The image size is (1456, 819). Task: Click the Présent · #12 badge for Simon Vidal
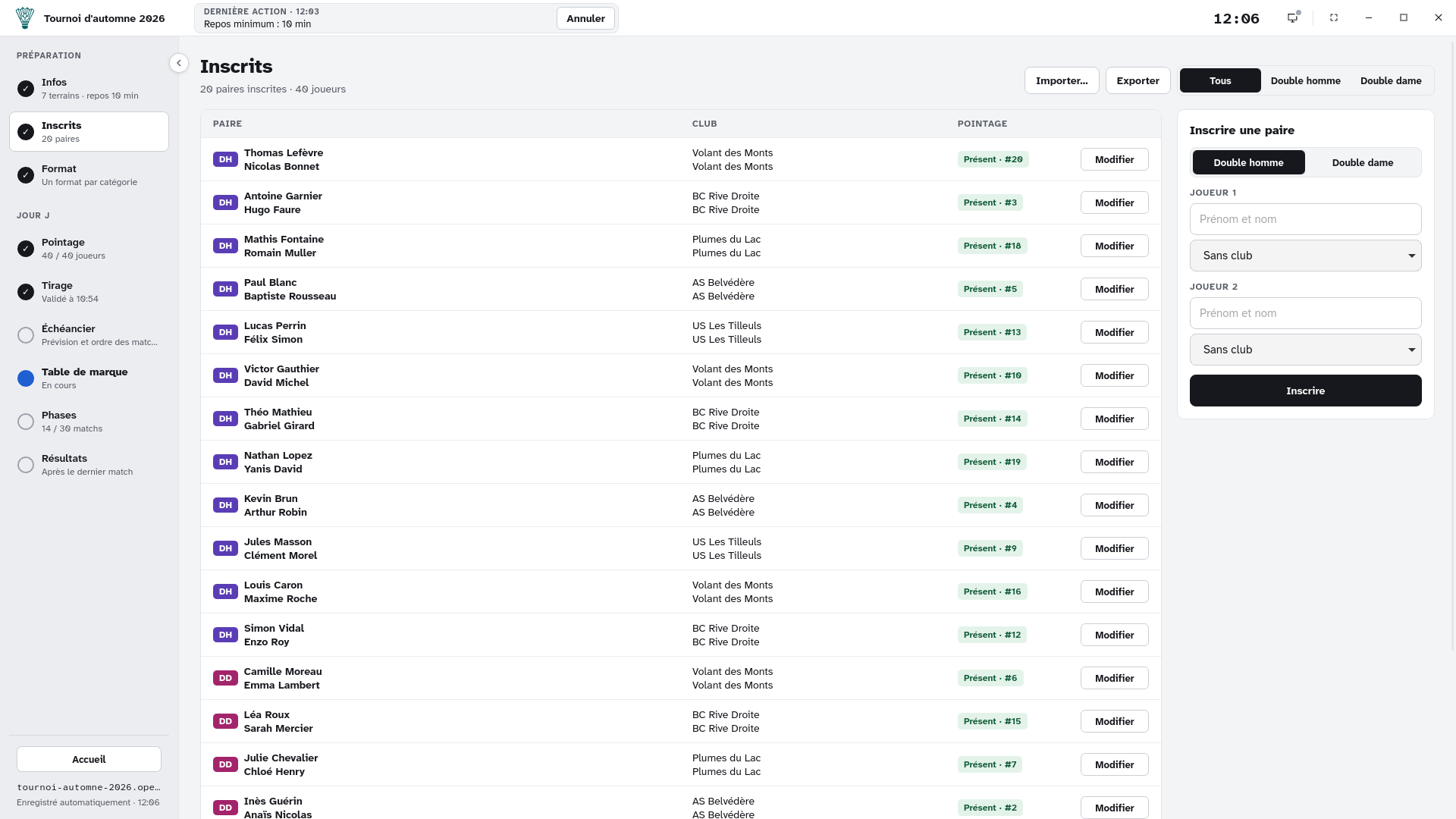[x=992, y=635]
